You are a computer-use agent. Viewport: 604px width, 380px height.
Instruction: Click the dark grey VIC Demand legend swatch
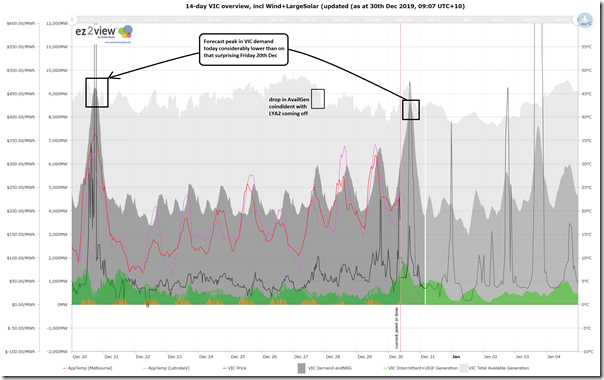(x=301, y=368)
